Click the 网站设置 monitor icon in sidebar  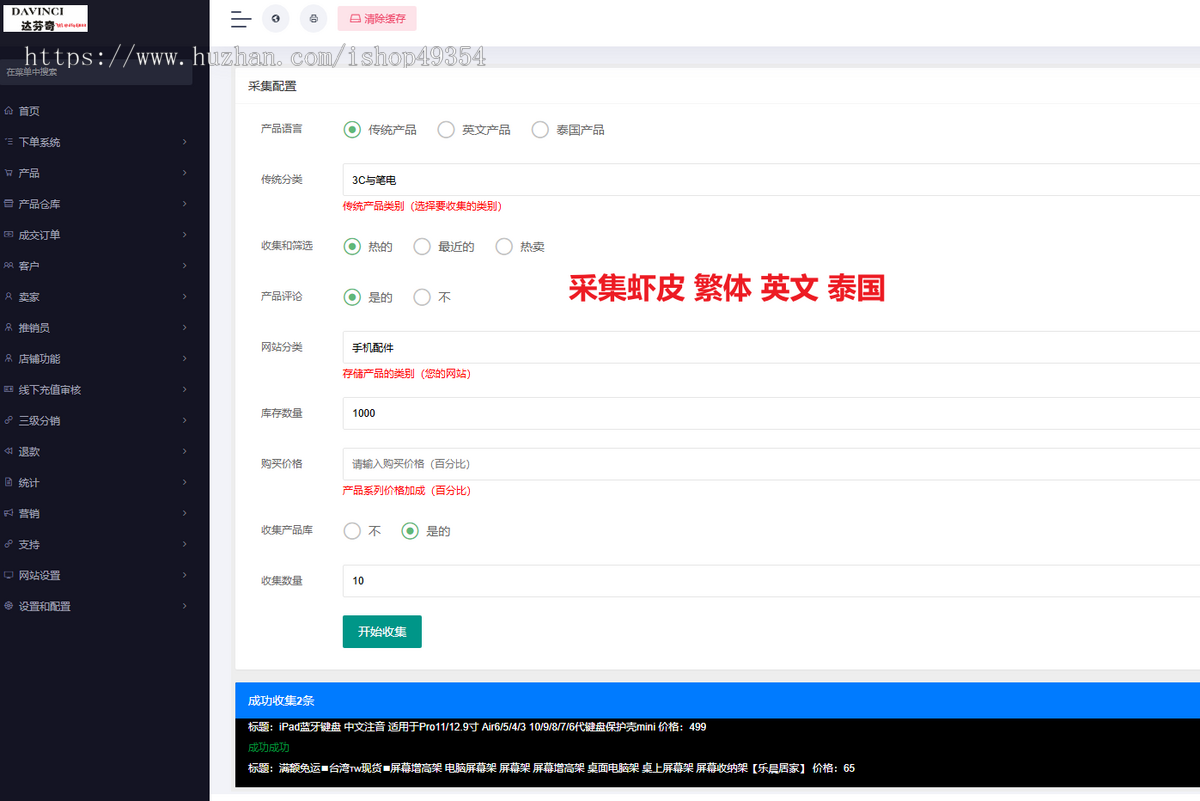[x=9, y=575]
